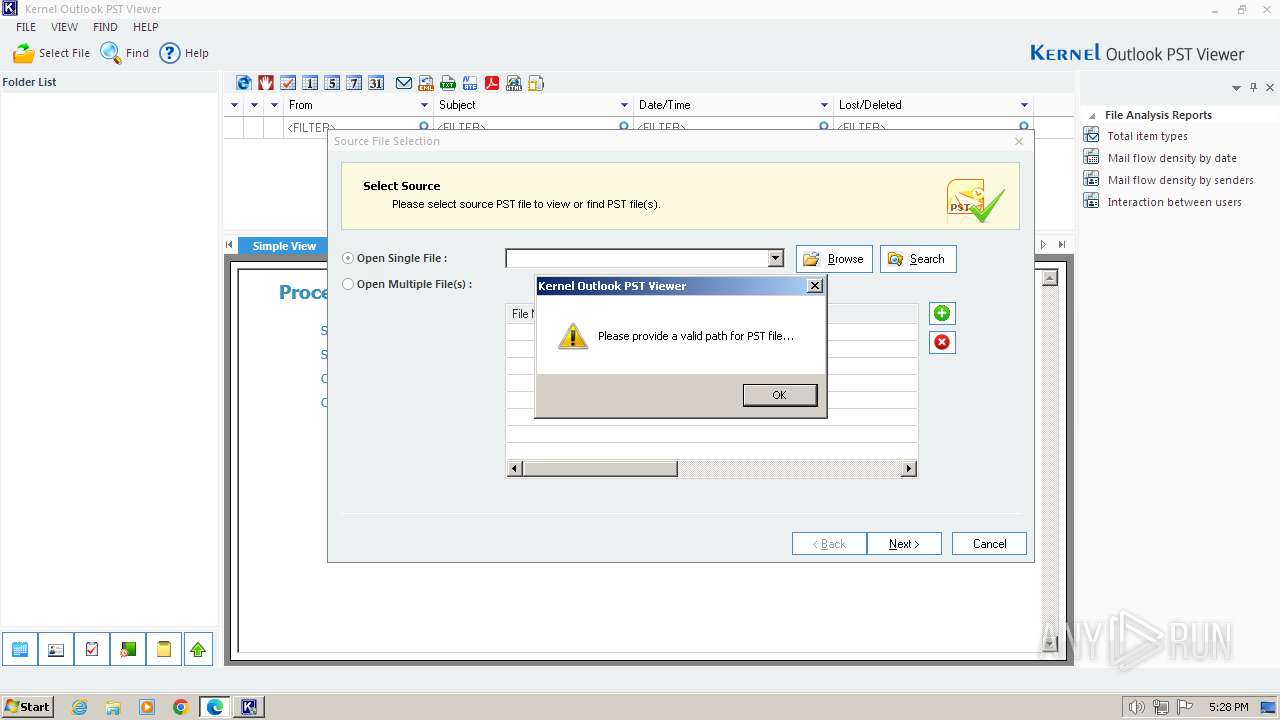Open Windows Explorer folder from taskbar
The height and width of the screenshot is (720, 1280).
pyautogui.click(x=113, y=707)
